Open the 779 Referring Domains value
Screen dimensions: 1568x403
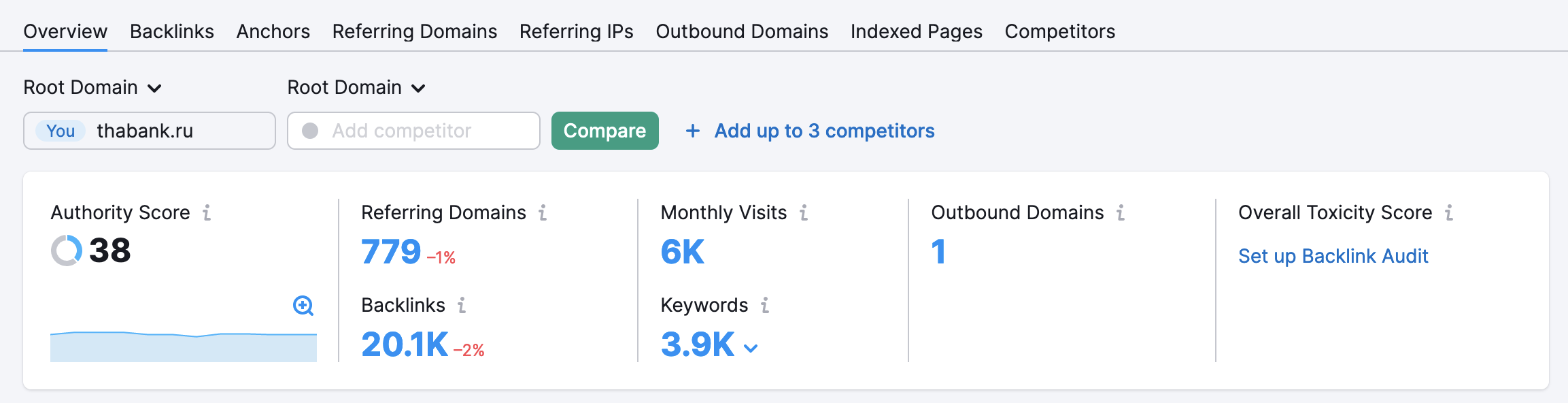(391, 252)
